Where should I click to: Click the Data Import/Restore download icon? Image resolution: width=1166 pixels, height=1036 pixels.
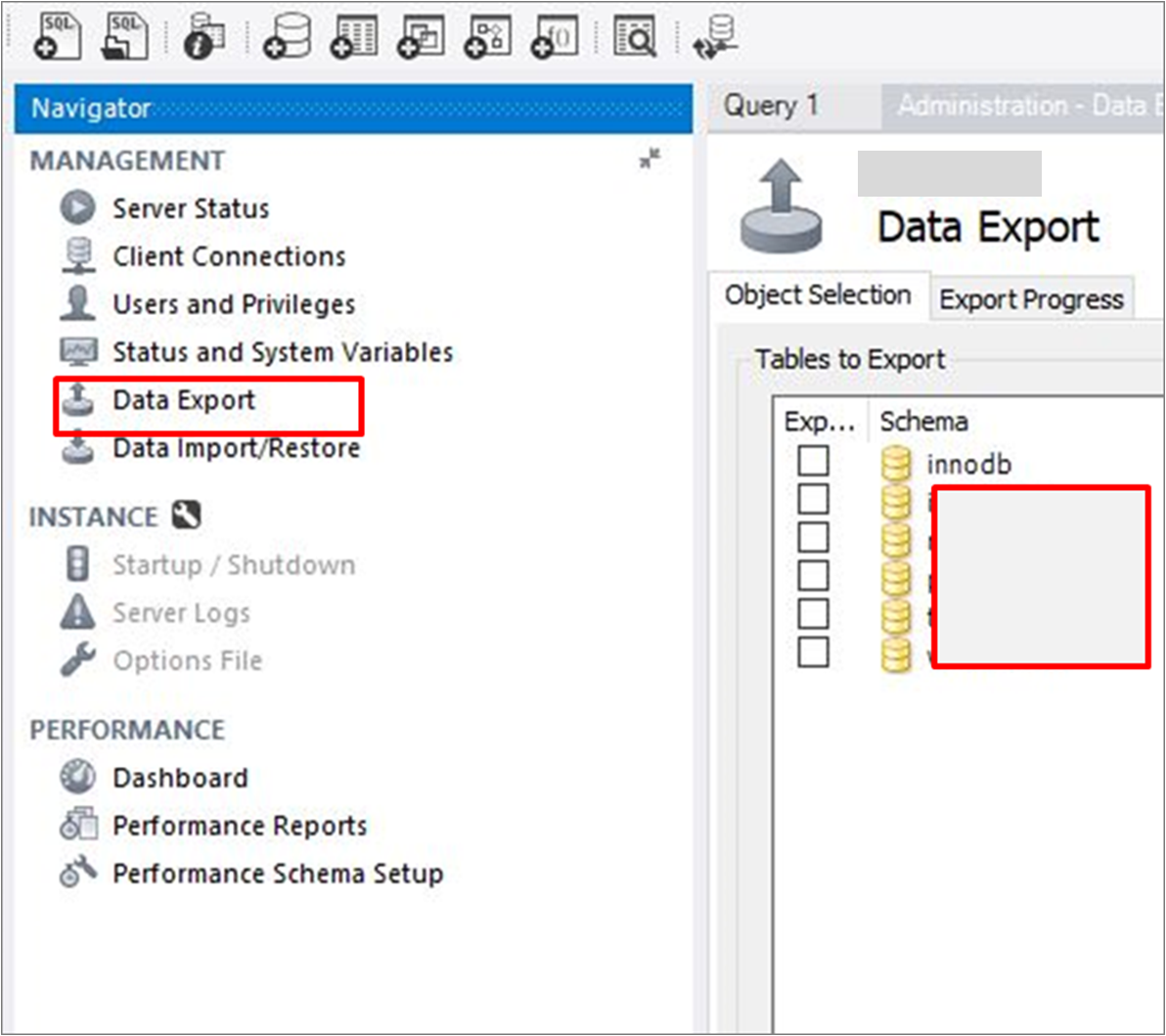(78, 448)
